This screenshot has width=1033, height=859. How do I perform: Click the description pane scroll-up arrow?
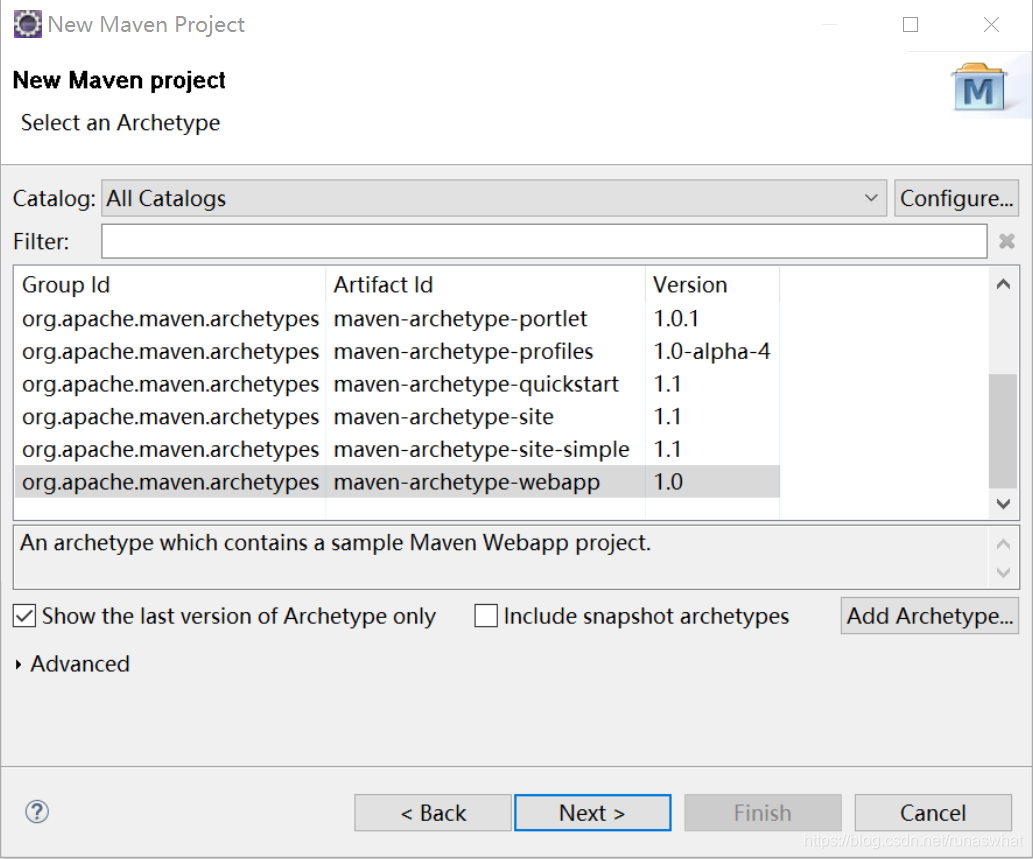(x=1003, y=542)
